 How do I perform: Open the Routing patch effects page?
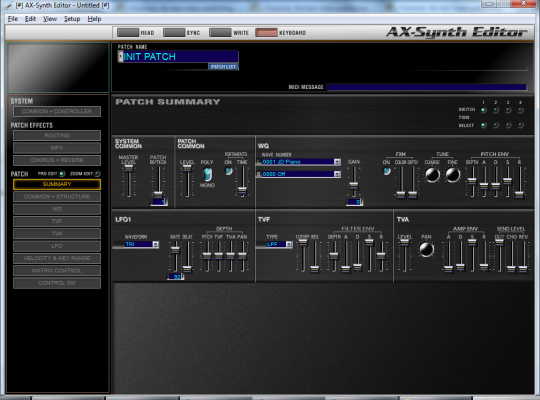coord(57,135)
